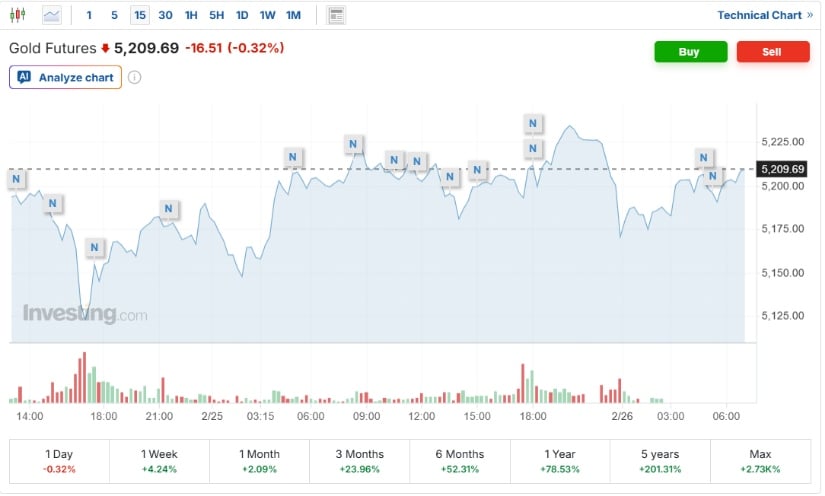Select the area chart type icon

click(51, 15)
